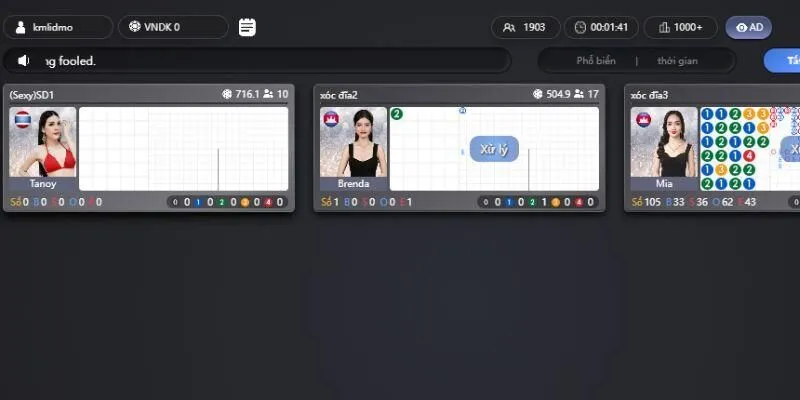Click Số 105 count in xóc đĩa3 card
Viewport: 800px width, 400px height.
646,202
